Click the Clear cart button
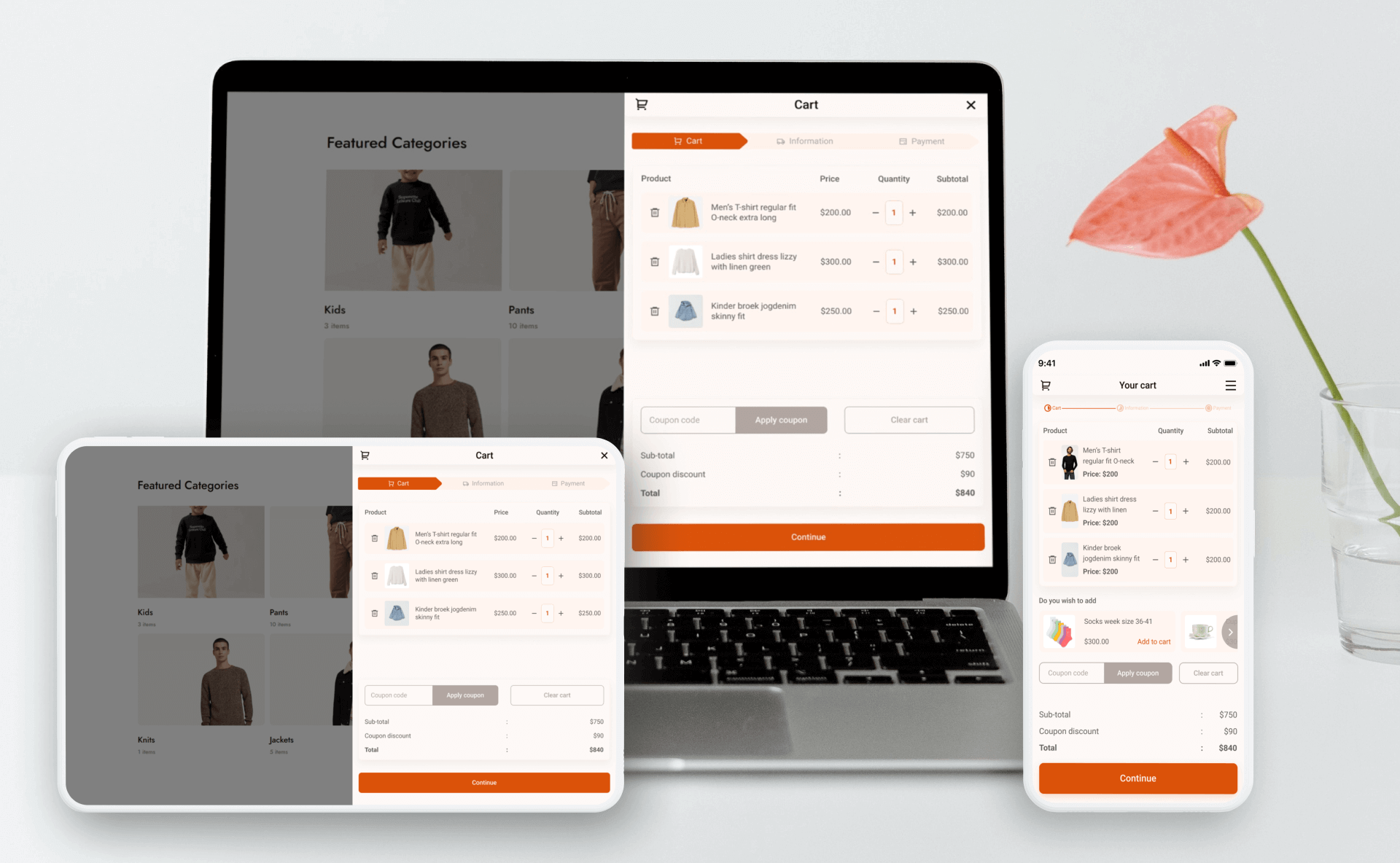 coord(908,419)
